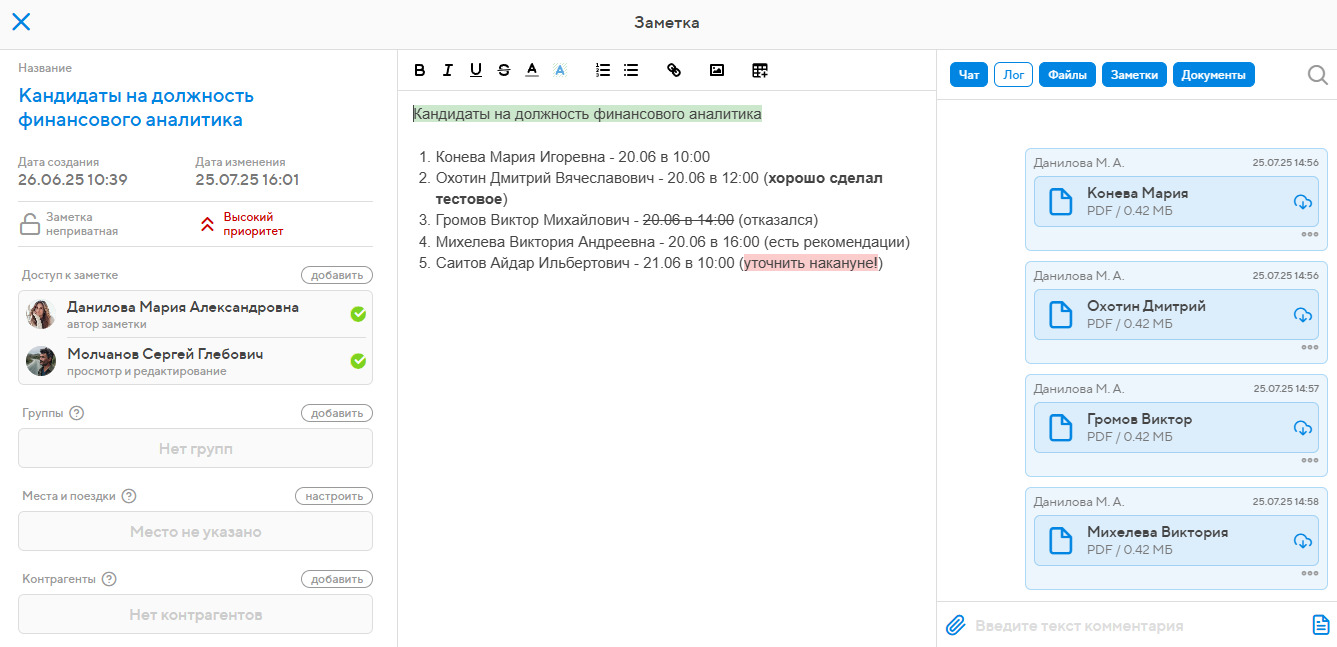The height and width of the screenshot is (647, 1337).
Task: Apply italic formatting in the editor toolbar
Action: (448, 70)
